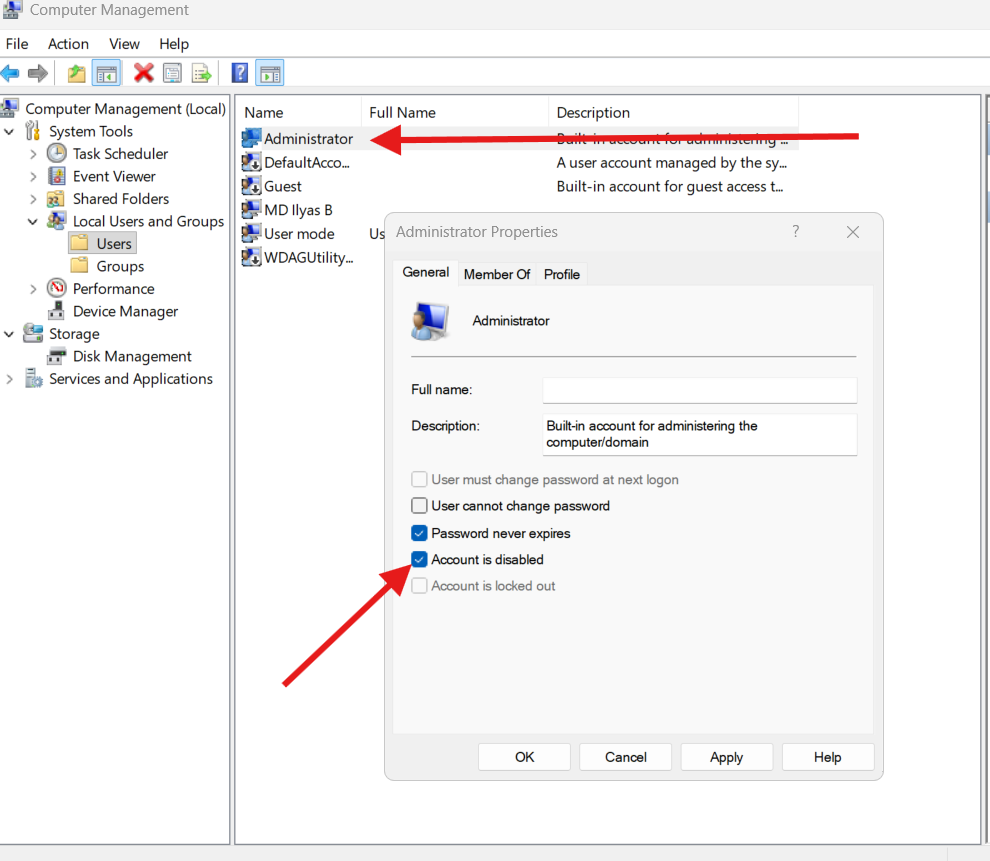Click inside the Full name input field
The image size is (990, 861).
pos(699,390)
